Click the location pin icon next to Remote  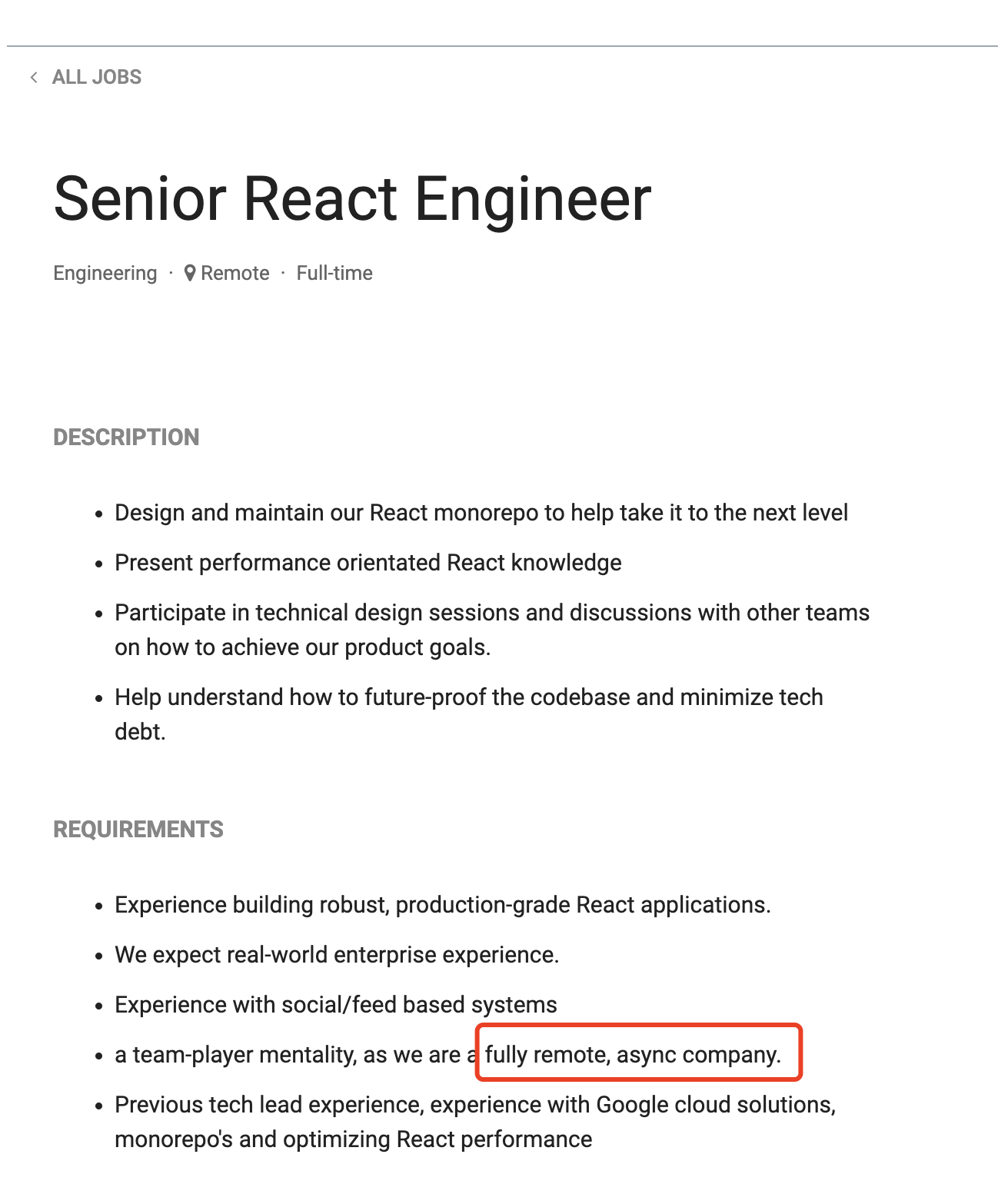tap(190, 273)
